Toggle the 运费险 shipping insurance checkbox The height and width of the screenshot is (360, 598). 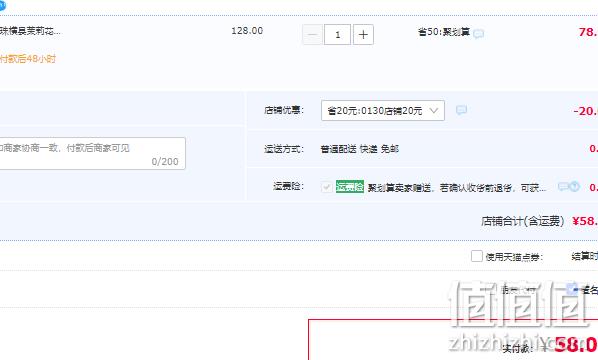point(326,187)
